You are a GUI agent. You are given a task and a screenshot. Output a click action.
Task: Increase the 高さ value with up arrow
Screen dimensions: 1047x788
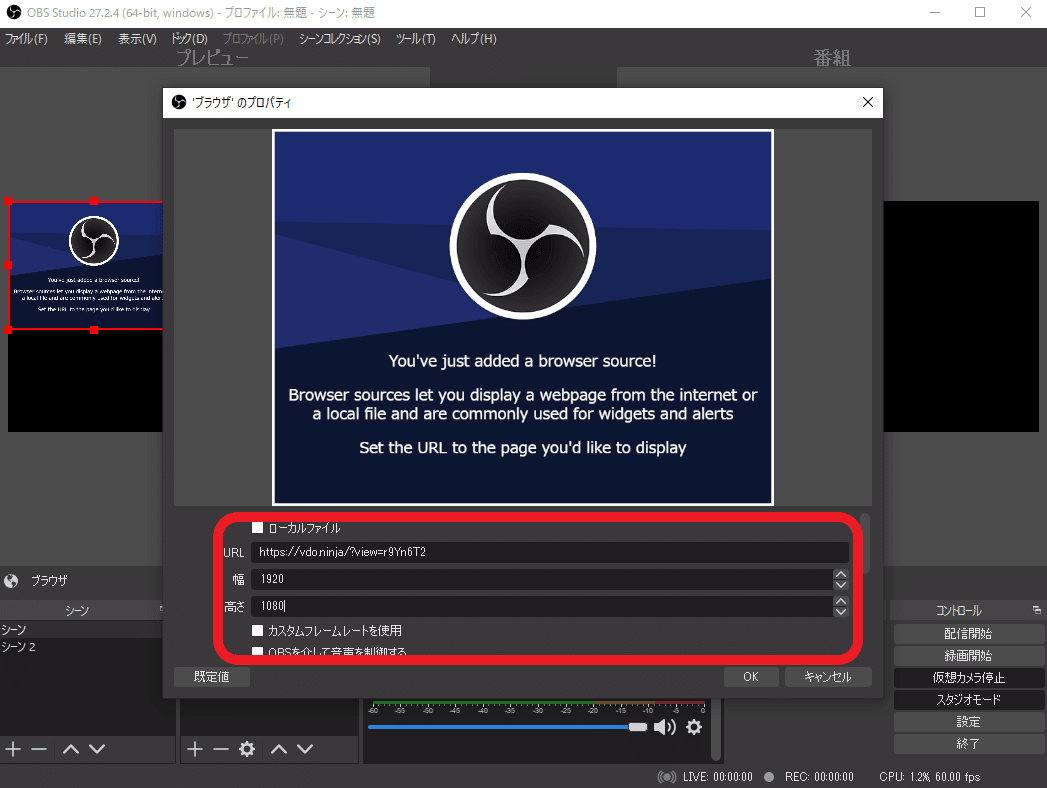pyautogui.click(x=841, y=601)
